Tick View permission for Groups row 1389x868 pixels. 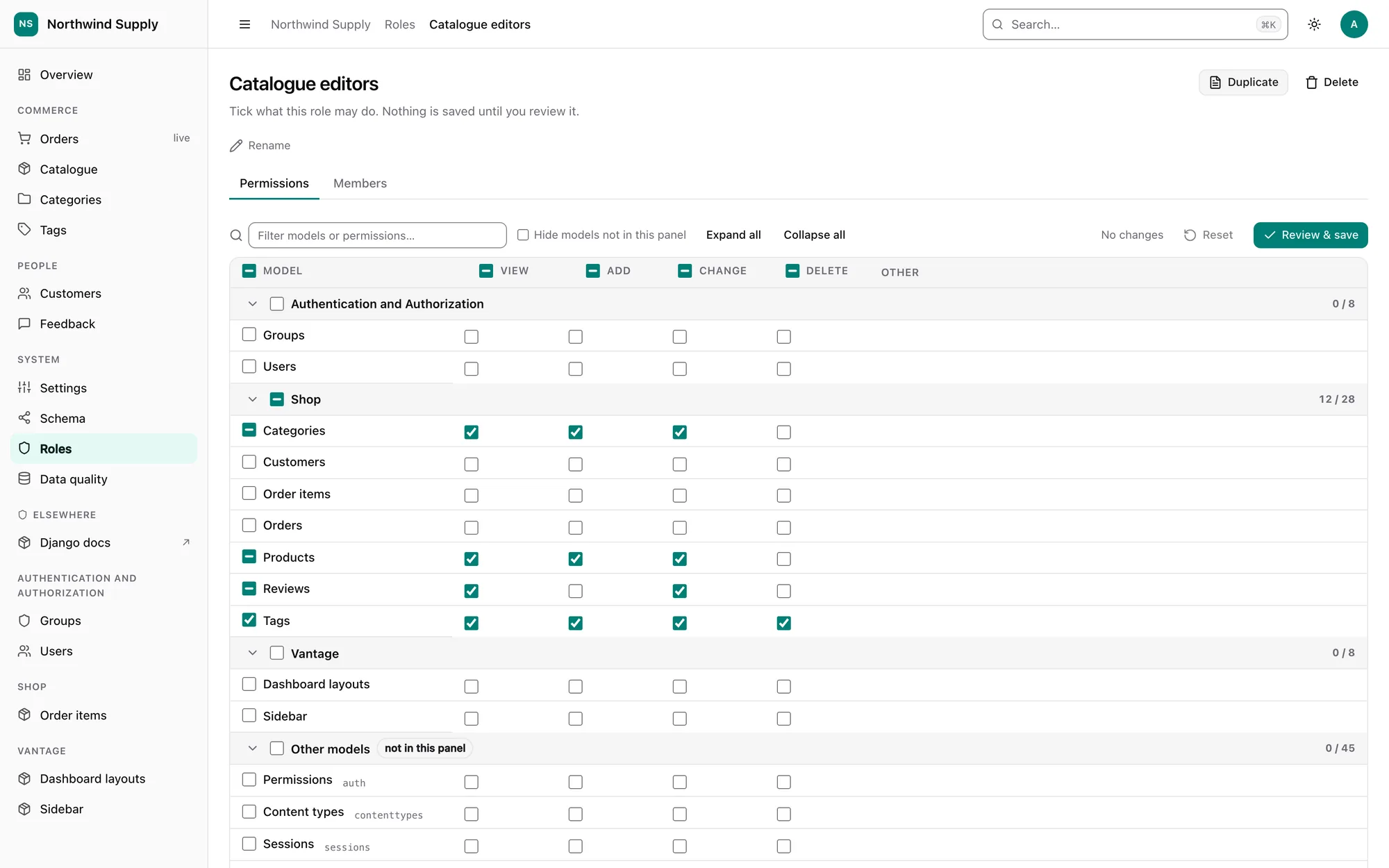pyautogui.click(x=472, y=337)
